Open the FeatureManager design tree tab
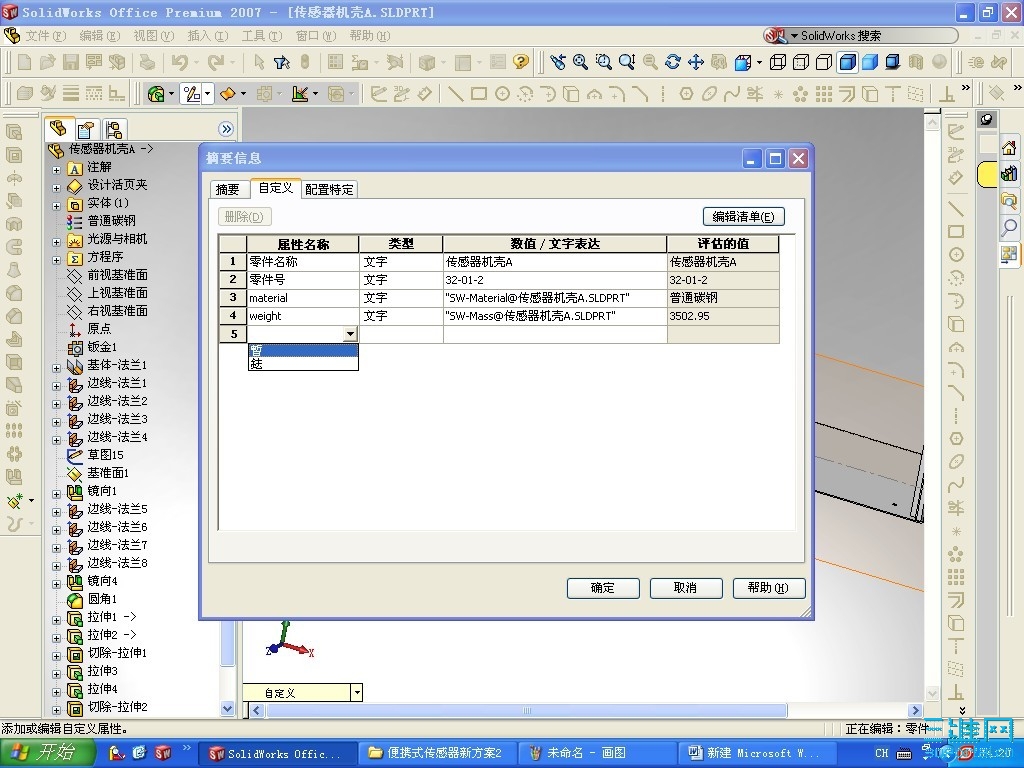The height and width of the screenshot is (768, 1024). click(x=58, y=129)
